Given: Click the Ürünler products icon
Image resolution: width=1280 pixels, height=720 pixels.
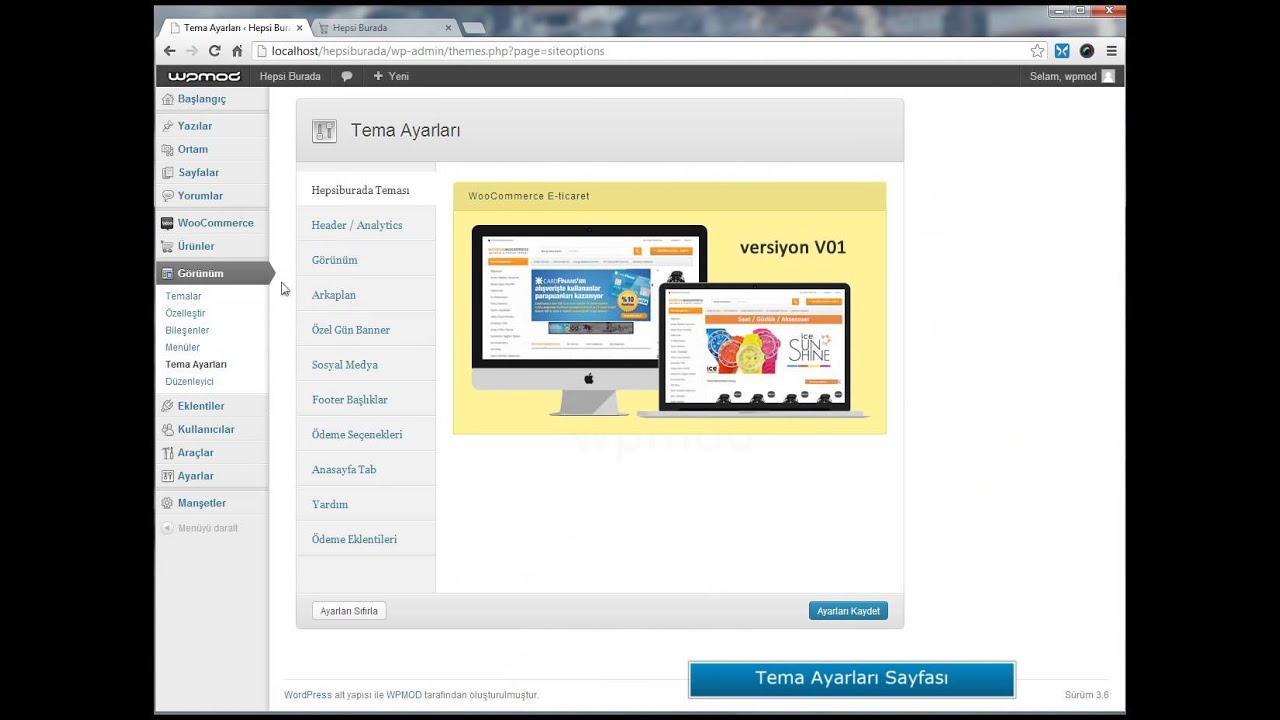Looking at the screenshot, I should pyautogui.click(x=168, y=246).
